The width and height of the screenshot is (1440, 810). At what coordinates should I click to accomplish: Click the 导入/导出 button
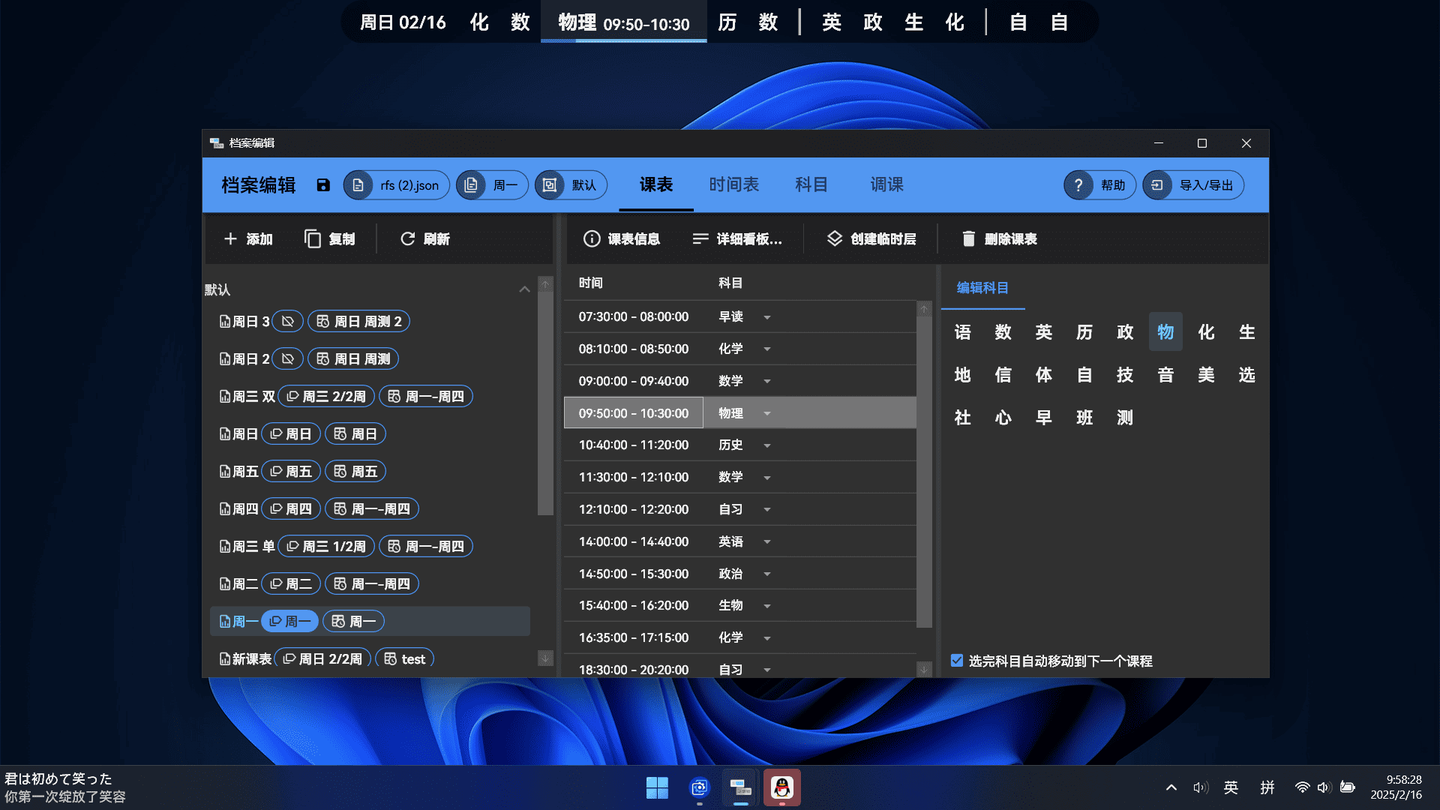click(x=1193, y=185)
